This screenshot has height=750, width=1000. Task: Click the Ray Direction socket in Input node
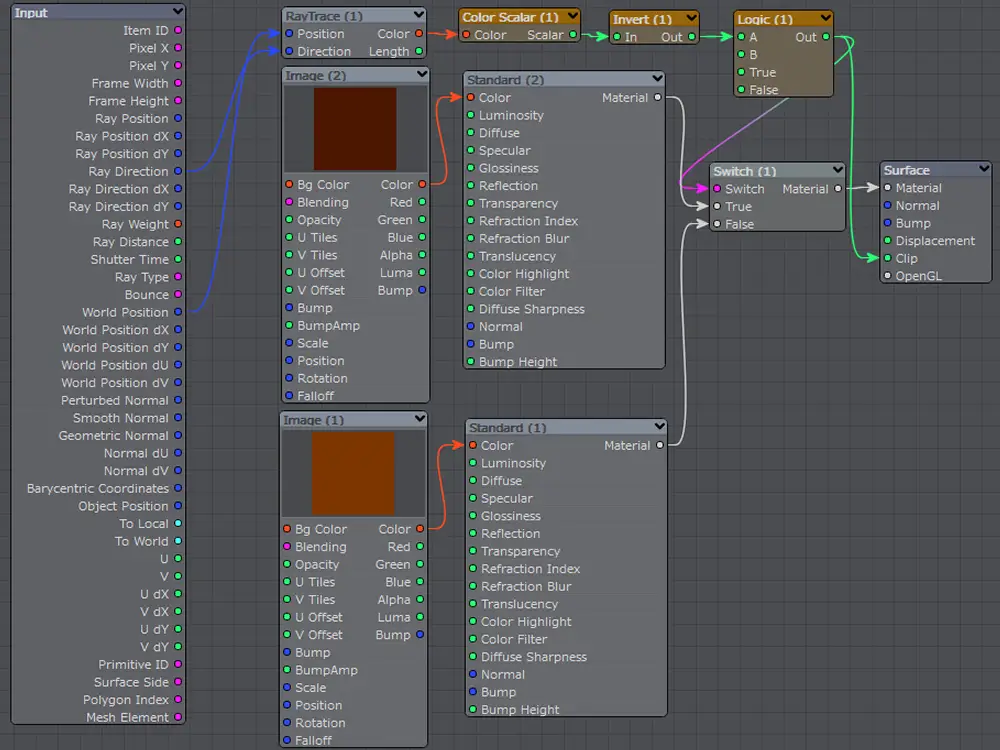[178, 171]
